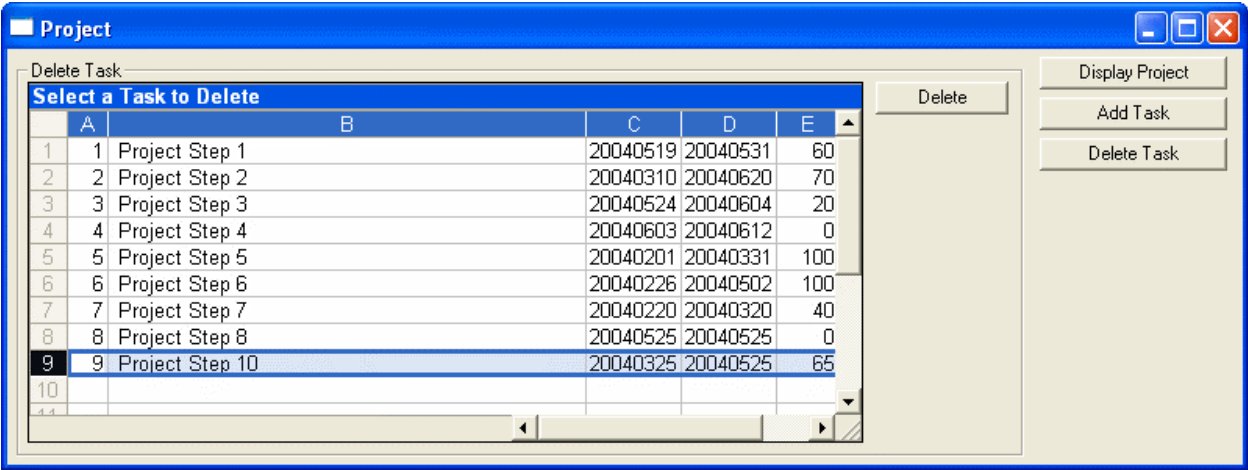Click start date cell 20040325
This screenshot has height=470, width=1248.
tap(633, 364)
